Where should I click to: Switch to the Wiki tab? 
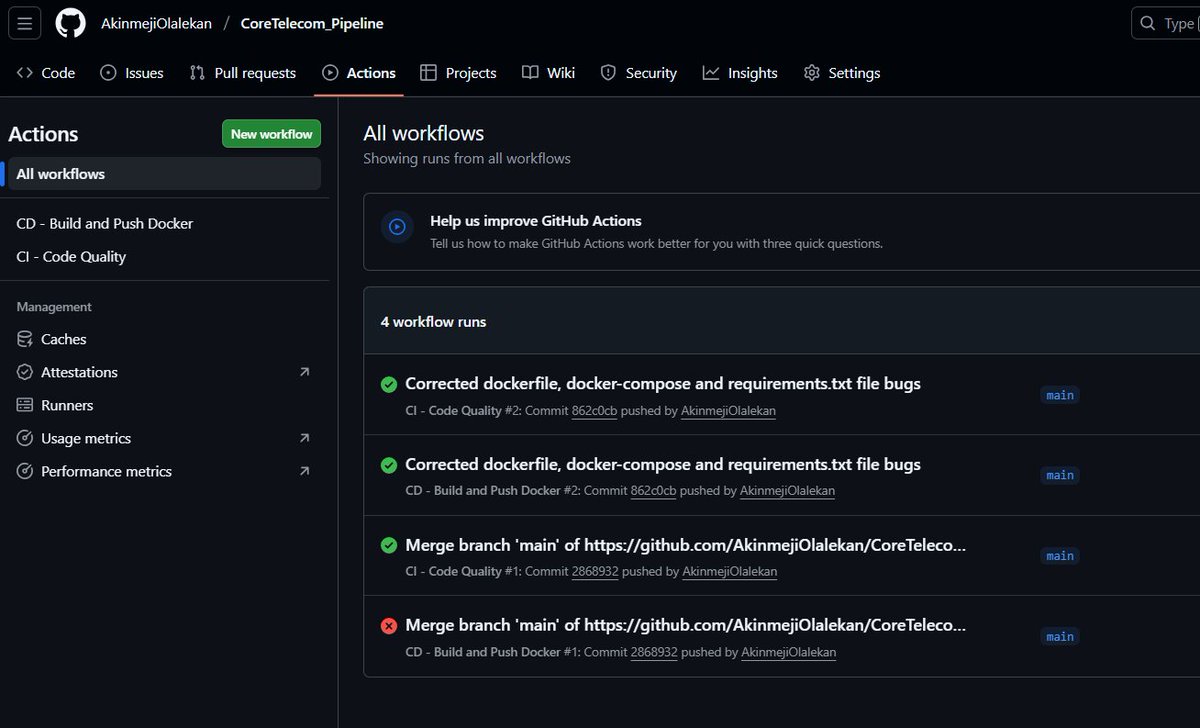548,73
